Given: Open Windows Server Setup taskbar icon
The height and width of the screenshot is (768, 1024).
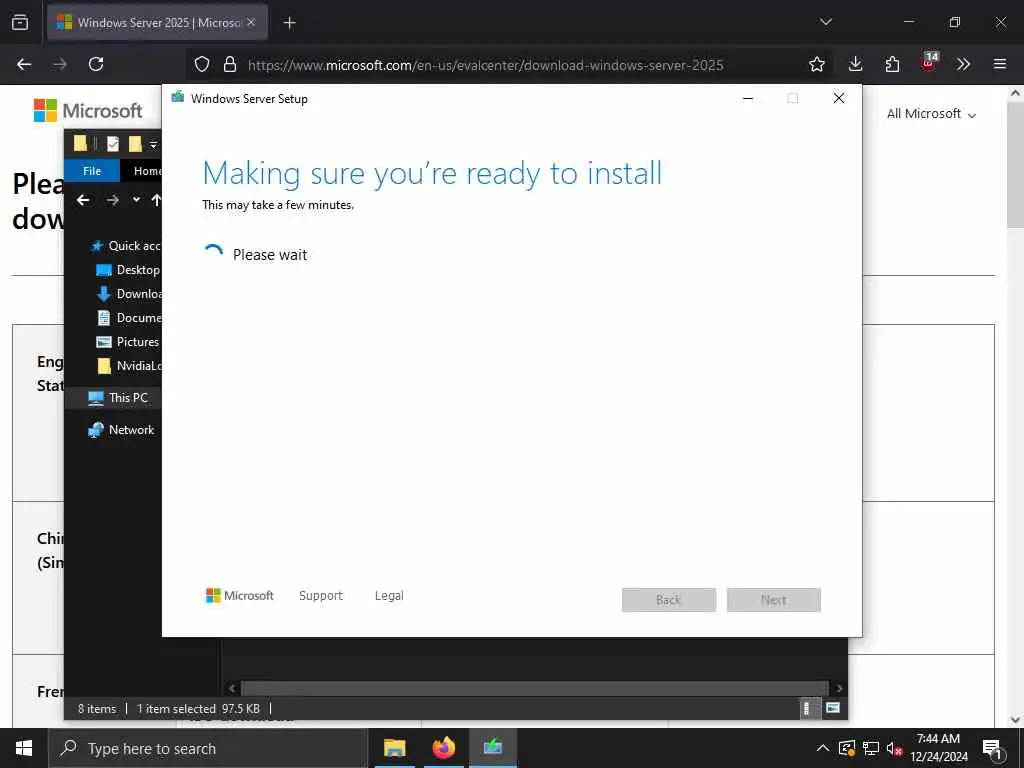Looking at the screenshot, I should [493, 748].
